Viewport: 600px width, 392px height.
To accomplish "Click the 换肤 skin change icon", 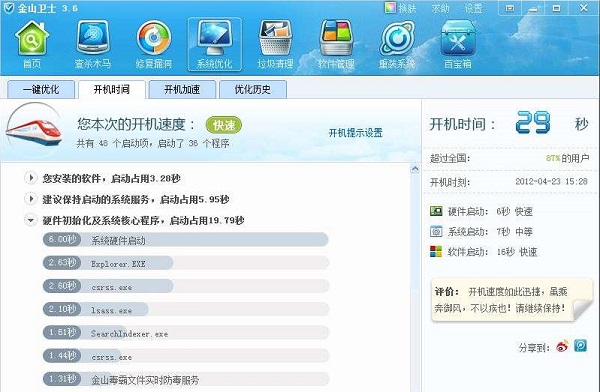I will click(x=390, y=8).
